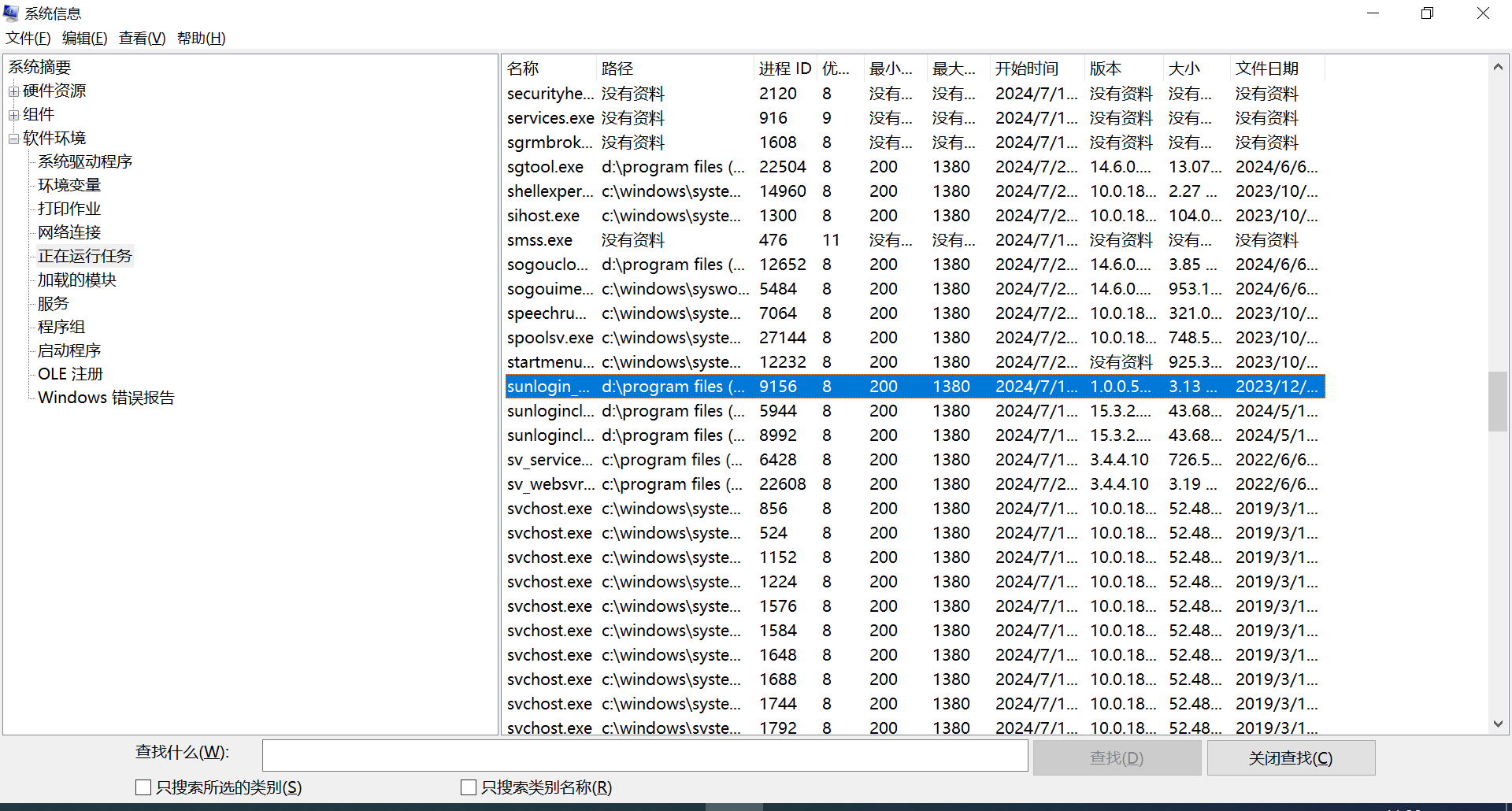The height and width of the screenshot is (811, 1512).
Task: Sort by the 大小 column header
Action: coord(1196,69)
